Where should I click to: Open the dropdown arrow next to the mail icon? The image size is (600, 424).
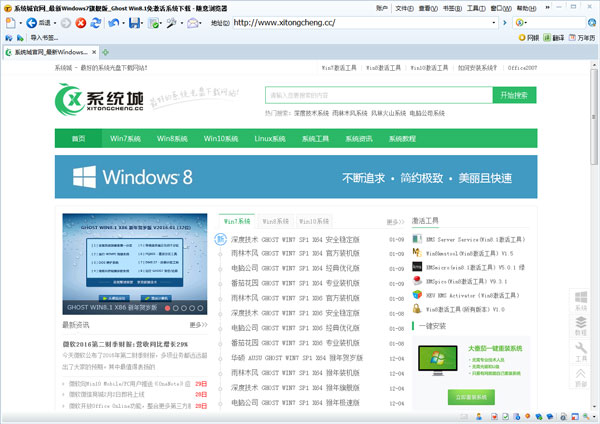click(x=201, y=23)
